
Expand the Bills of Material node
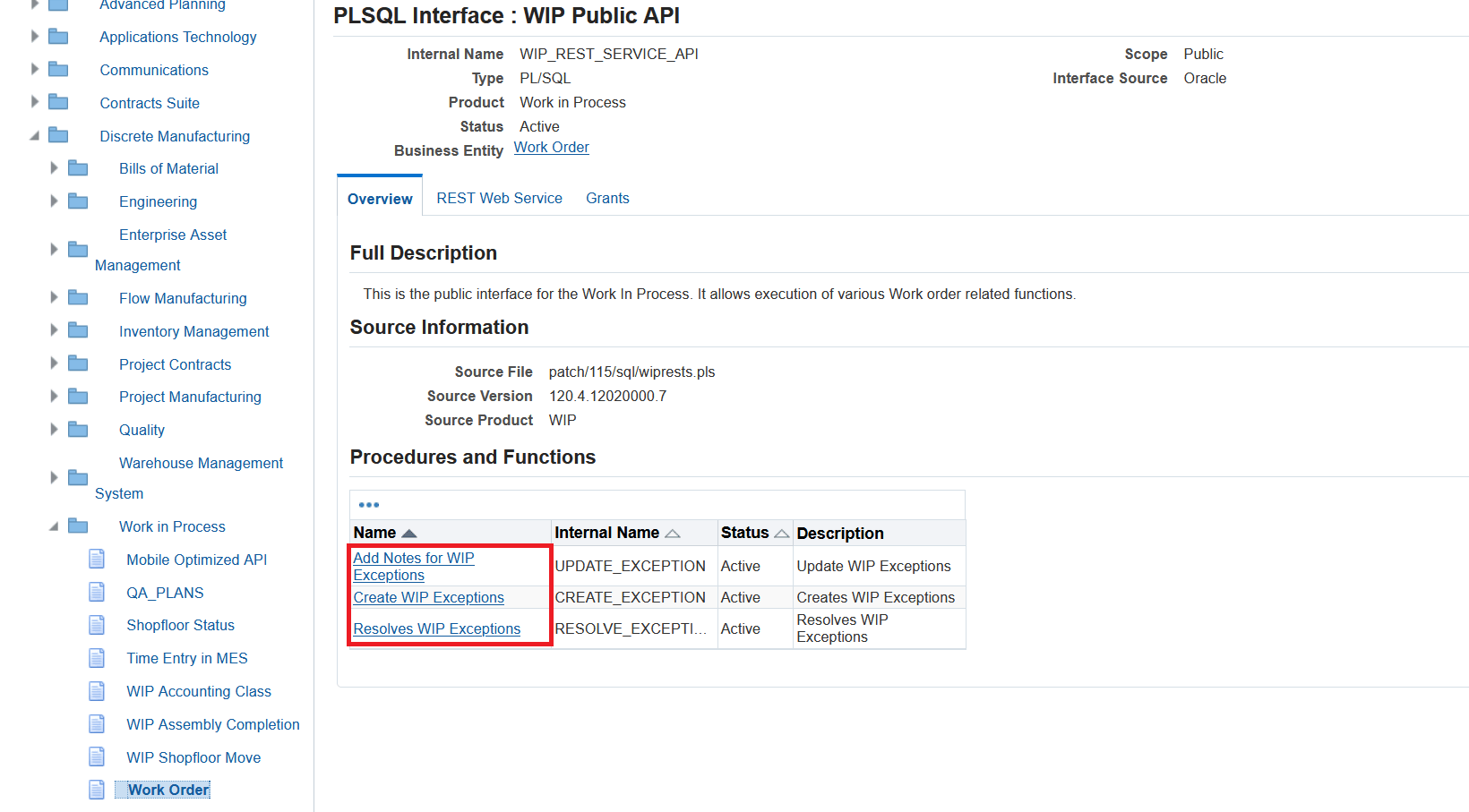54,167
